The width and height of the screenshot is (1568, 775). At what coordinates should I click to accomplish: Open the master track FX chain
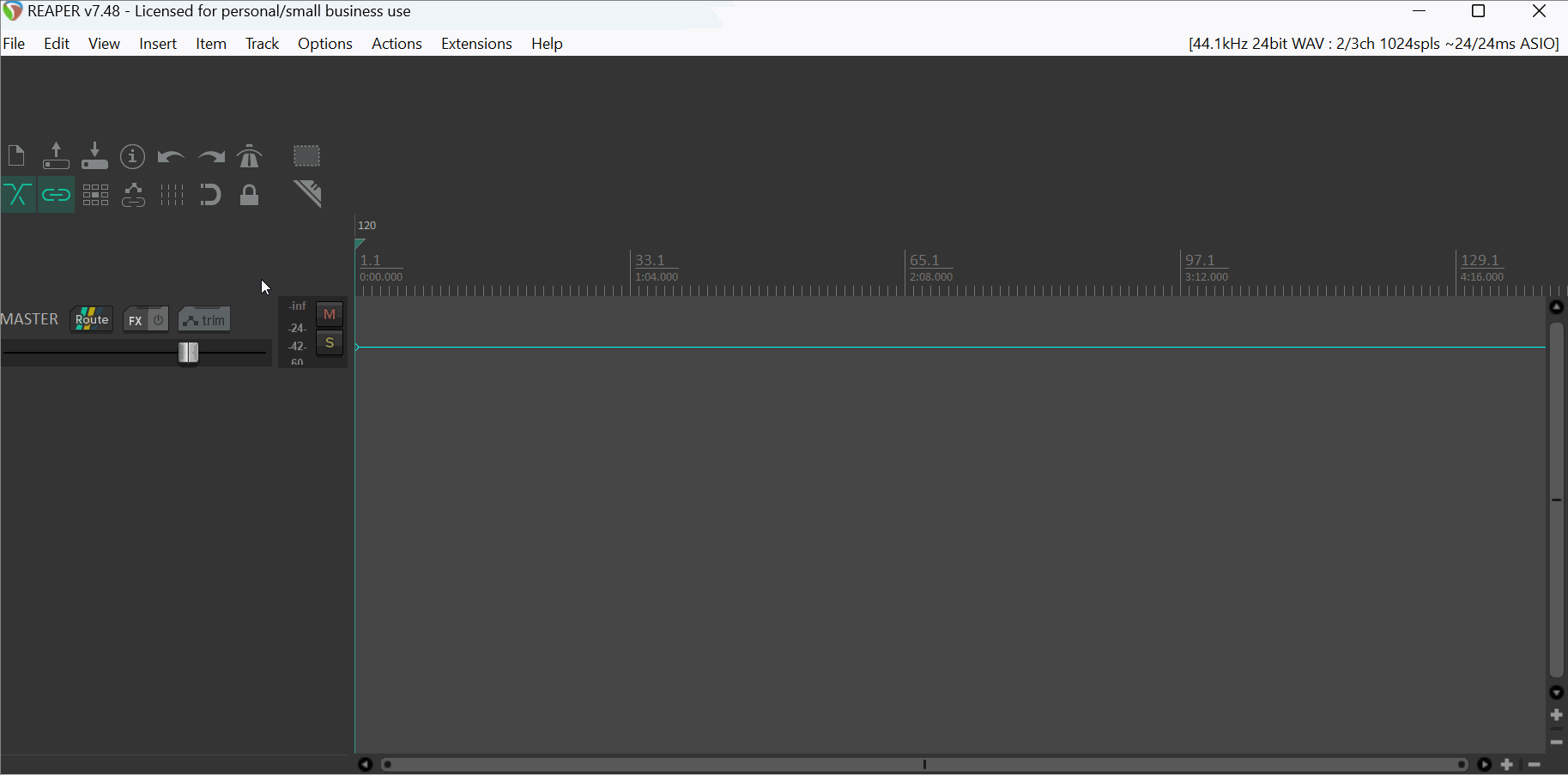coord(135,320)
